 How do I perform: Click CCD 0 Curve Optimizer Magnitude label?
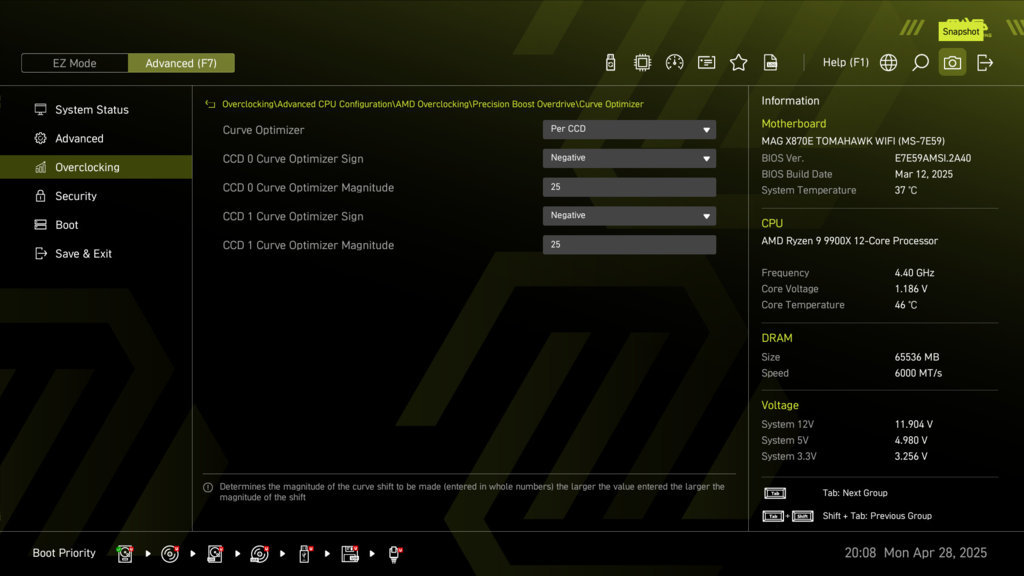[x=308, y=187]
